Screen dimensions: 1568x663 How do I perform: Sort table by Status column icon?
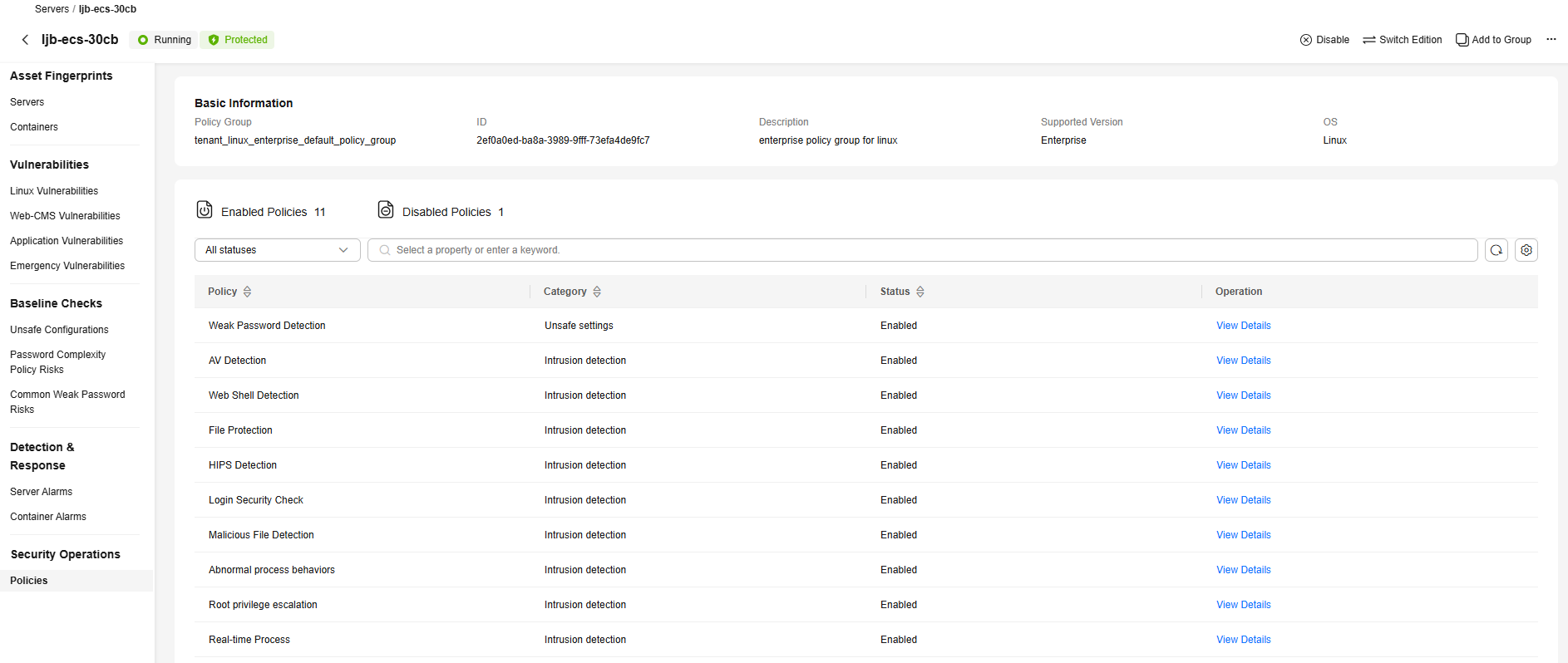(x=920, y=292)
